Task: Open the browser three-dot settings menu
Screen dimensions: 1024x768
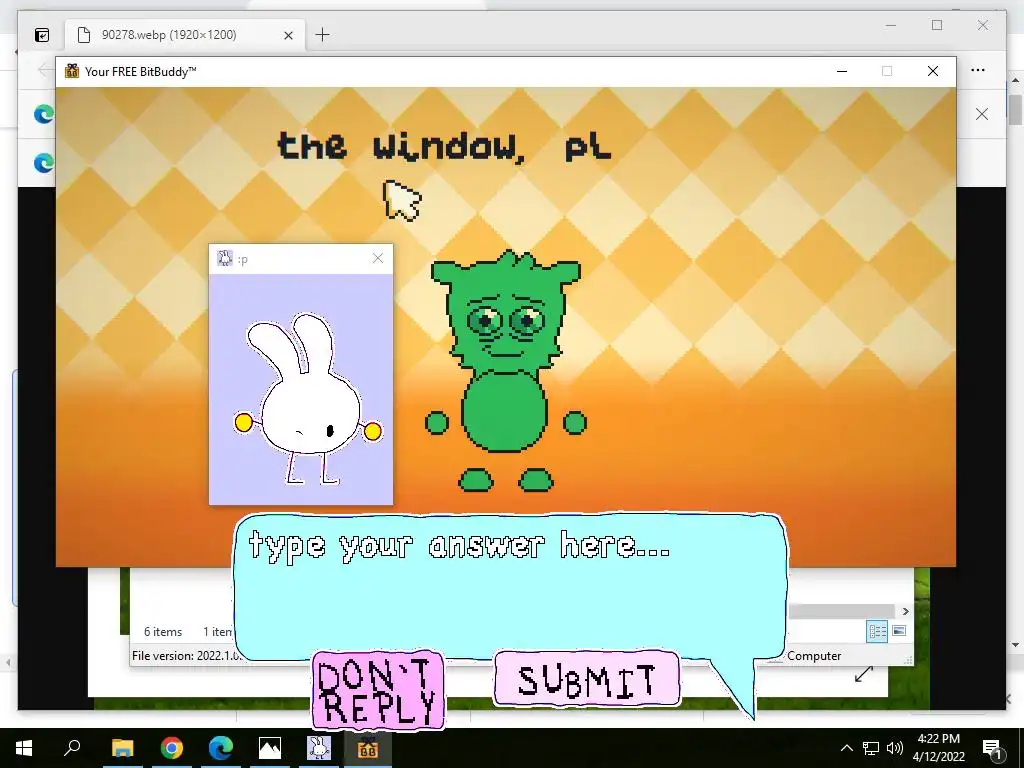Action: point(978,70)
